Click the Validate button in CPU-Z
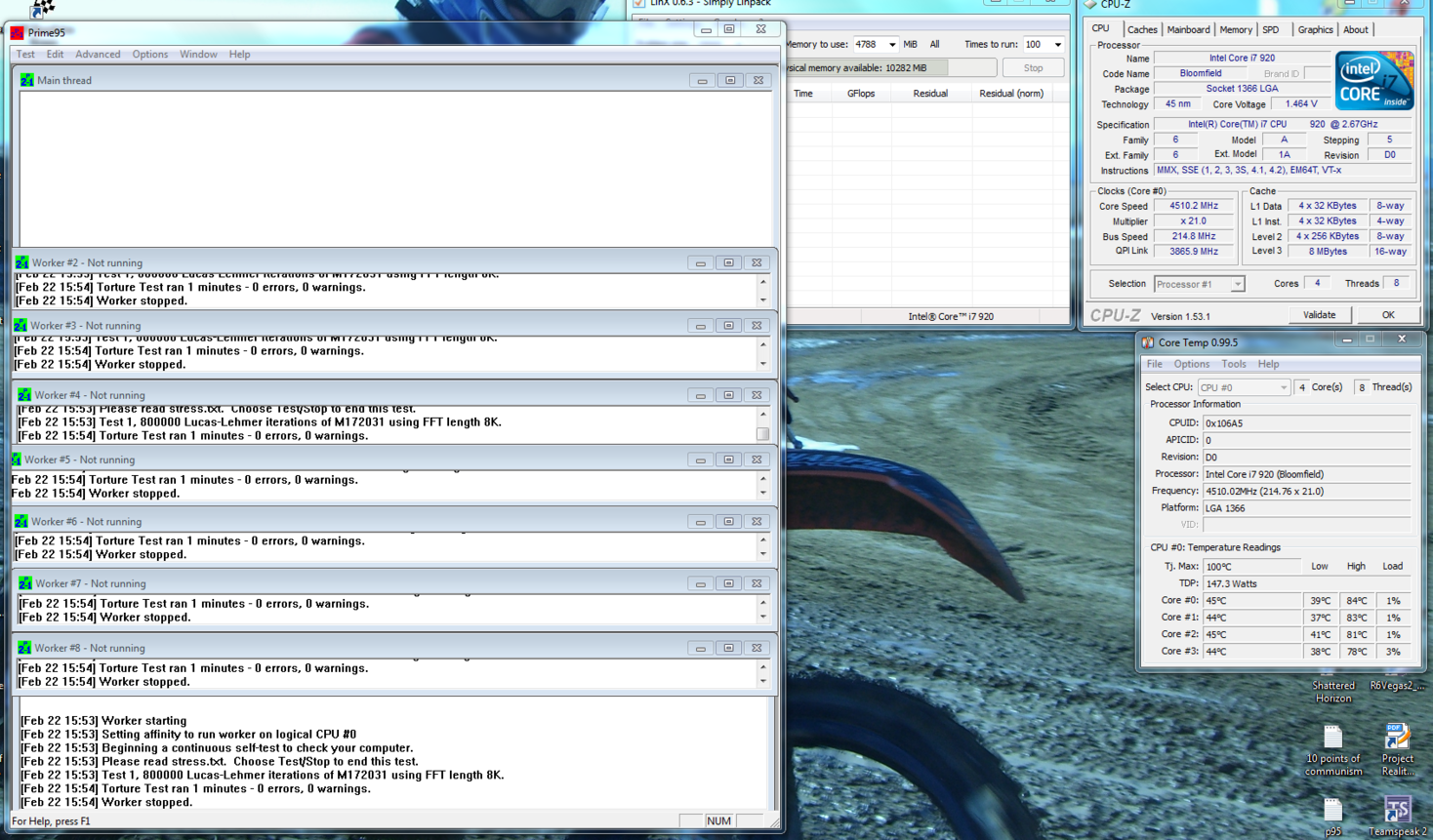The width and height of the screenshot is (1433, 840). coord(1320,314)
